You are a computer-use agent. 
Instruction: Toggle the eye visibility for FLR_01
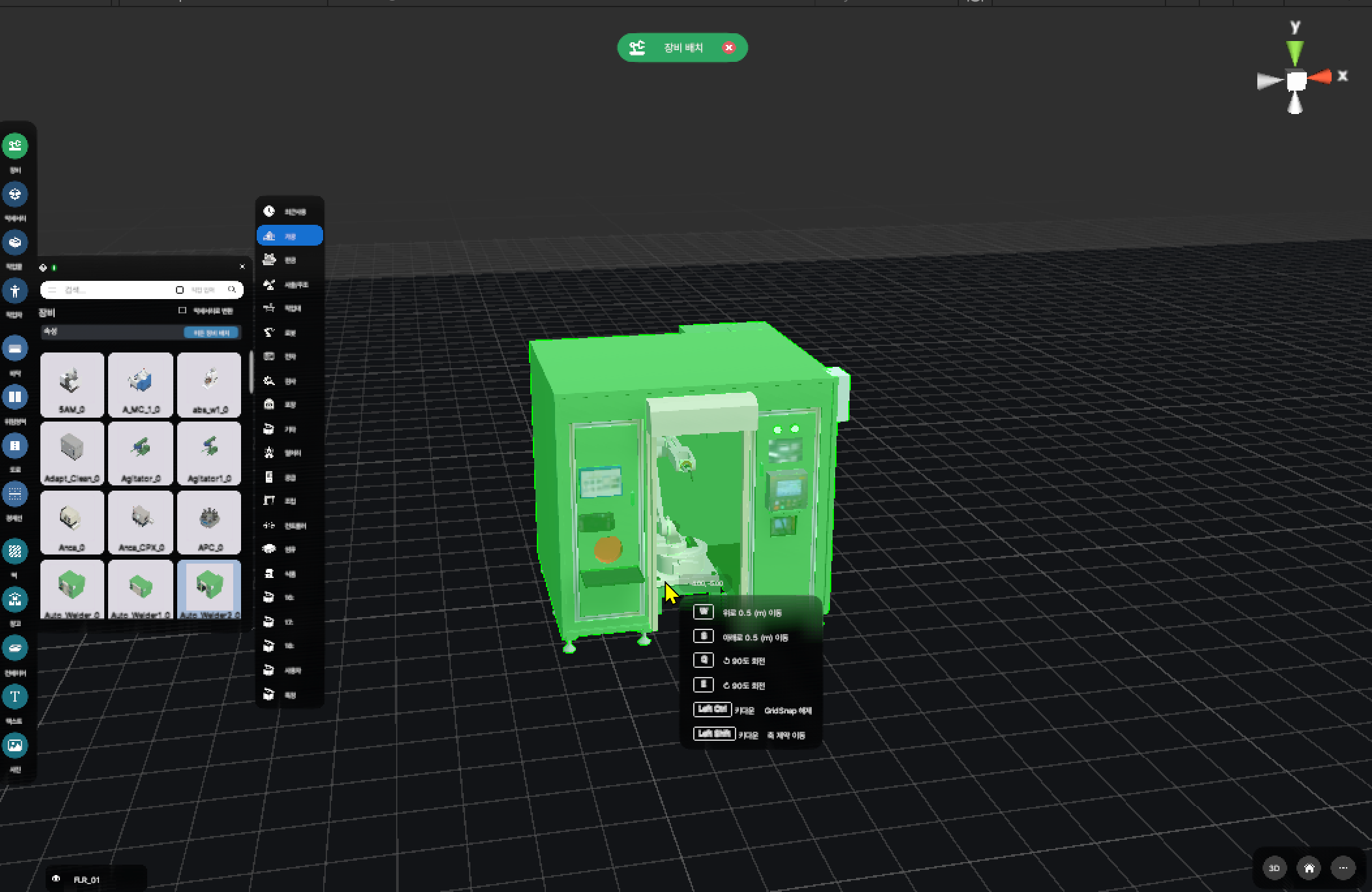(56, 879)
